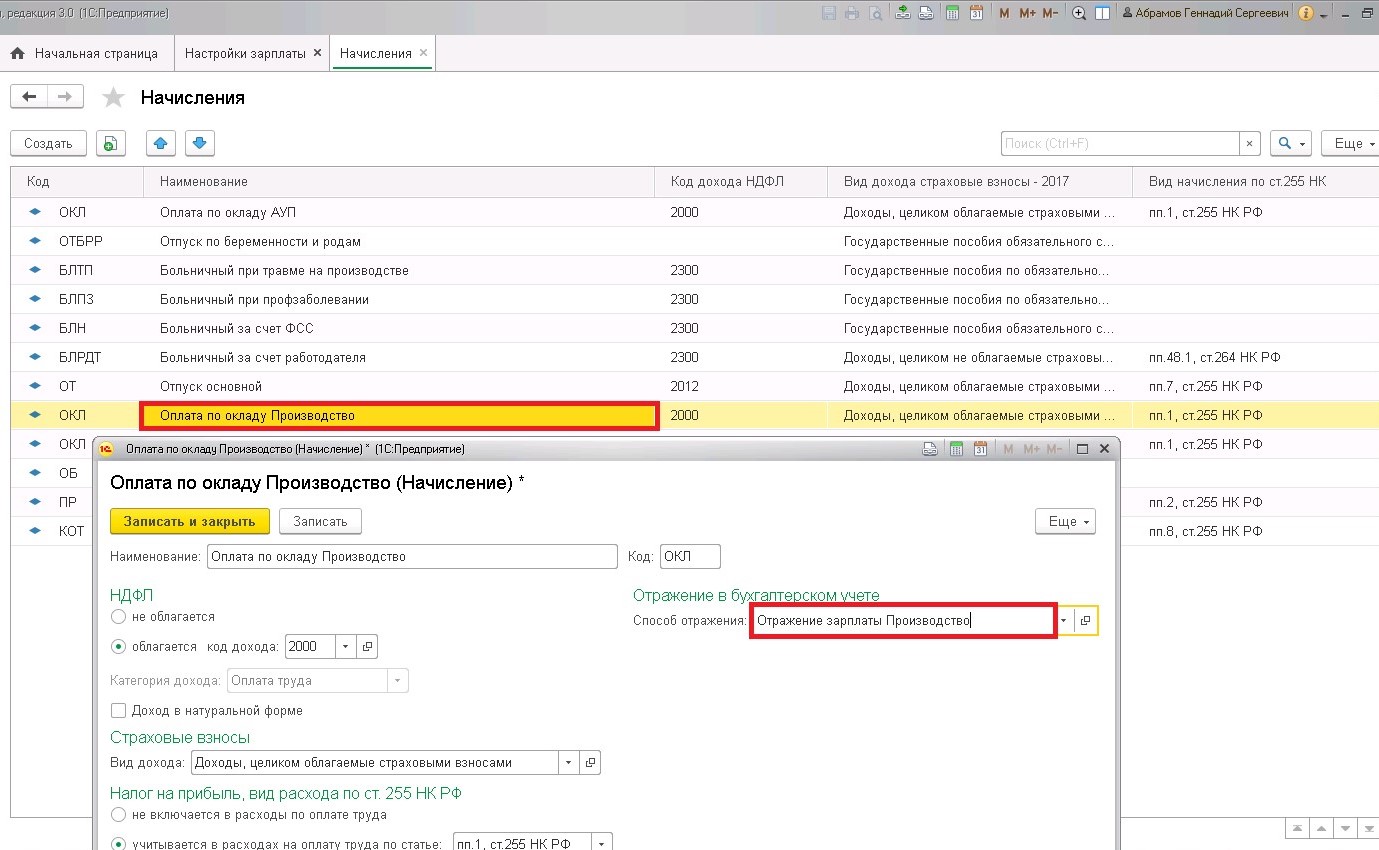Toggle the 'Доход в натуральной форме' checkbox
The width and height of the screenshot is (1379, 850).
point(119,711)
